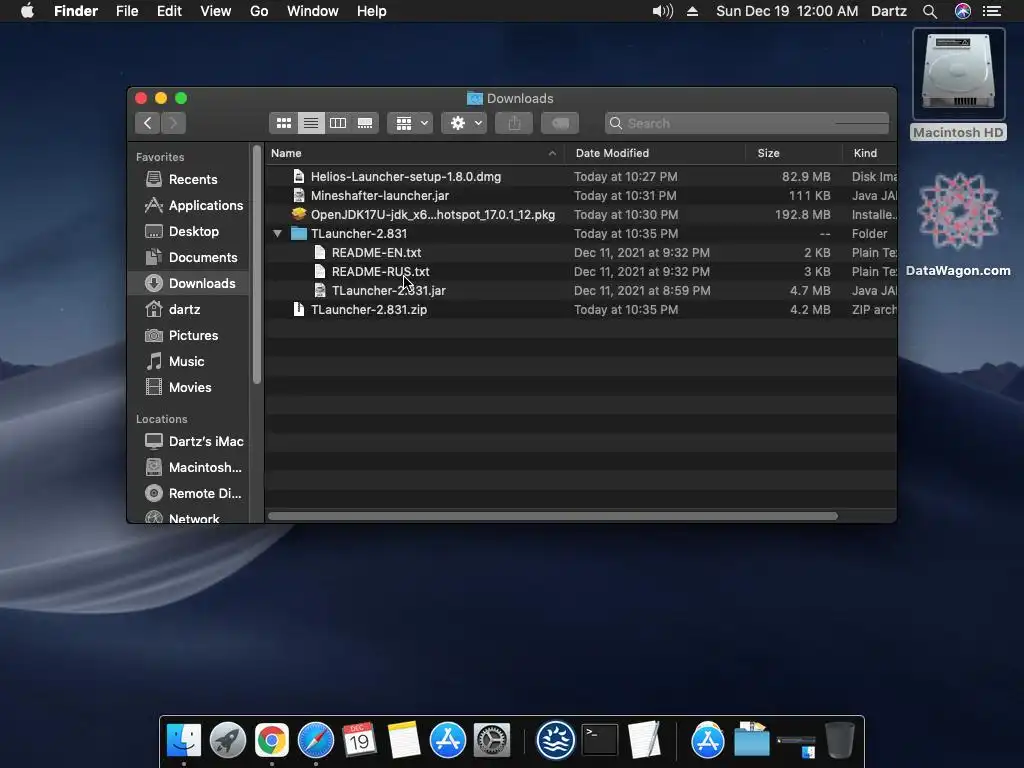This screenshot has width=1024, height=768.
Task: Open Macintosh HD location in sidebar
Action: [189, 468]
